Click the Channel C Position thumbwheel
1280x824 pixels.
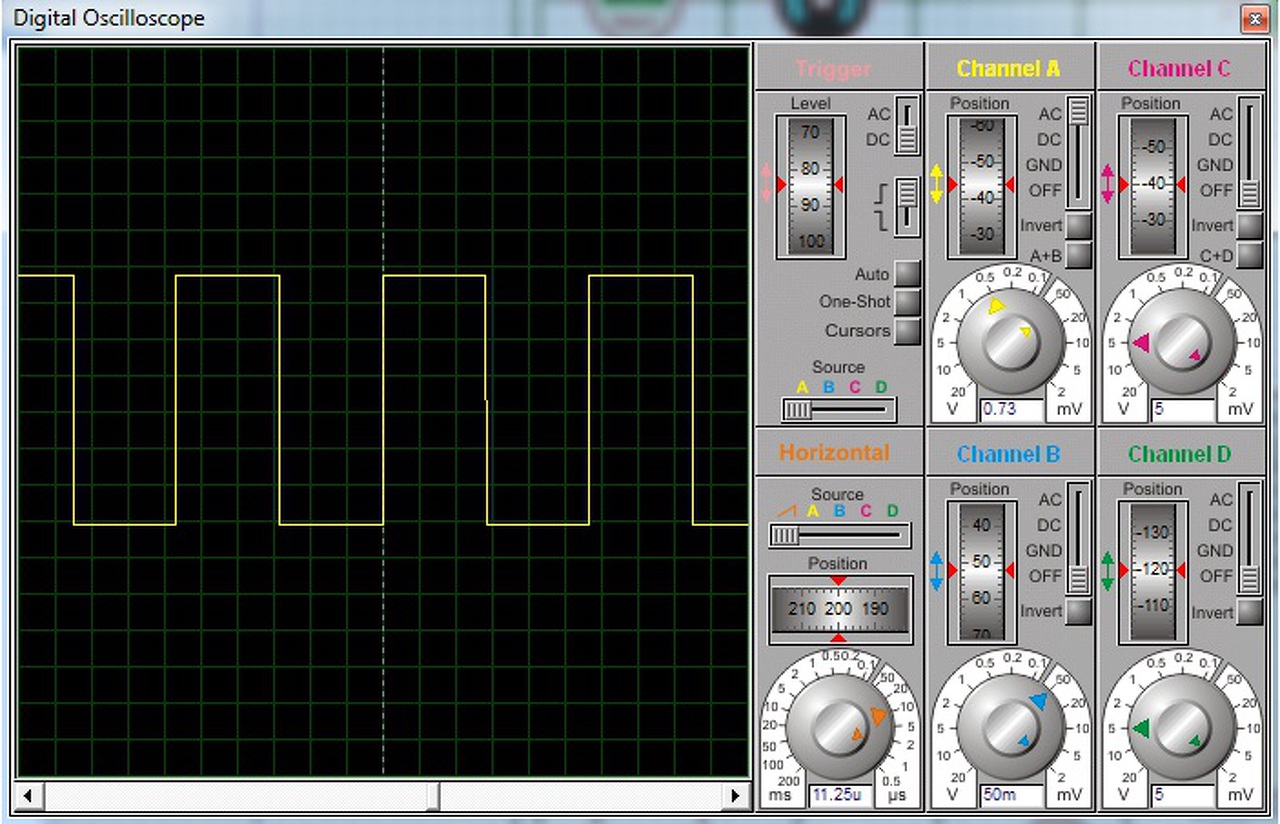(x=1152, y=186)
